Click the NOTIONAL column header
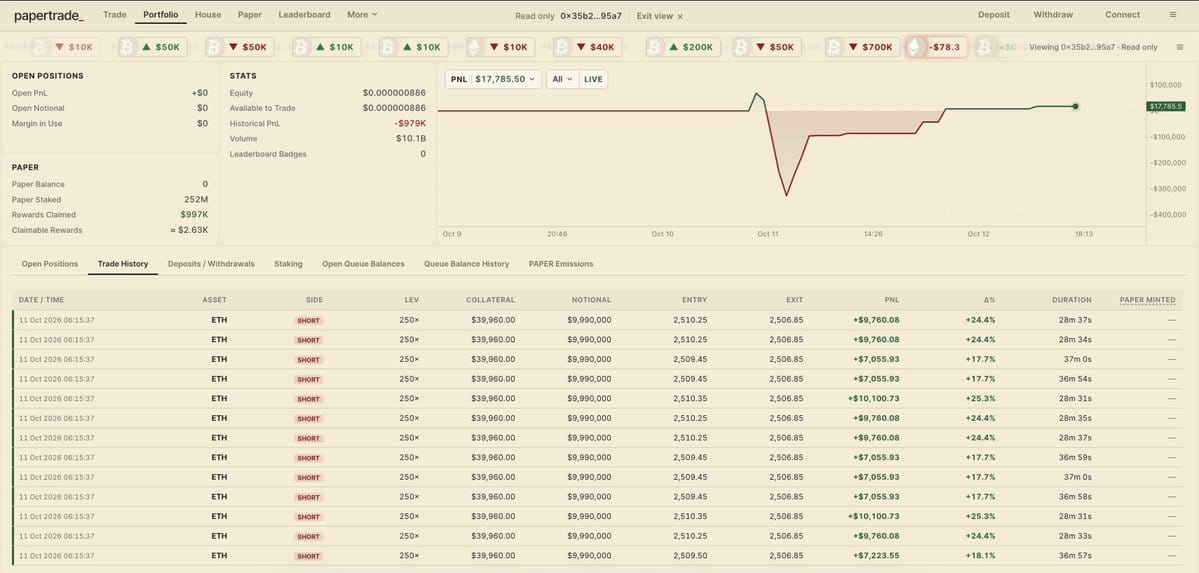This screenshot has width=1199, height=573. coord(591,300)
